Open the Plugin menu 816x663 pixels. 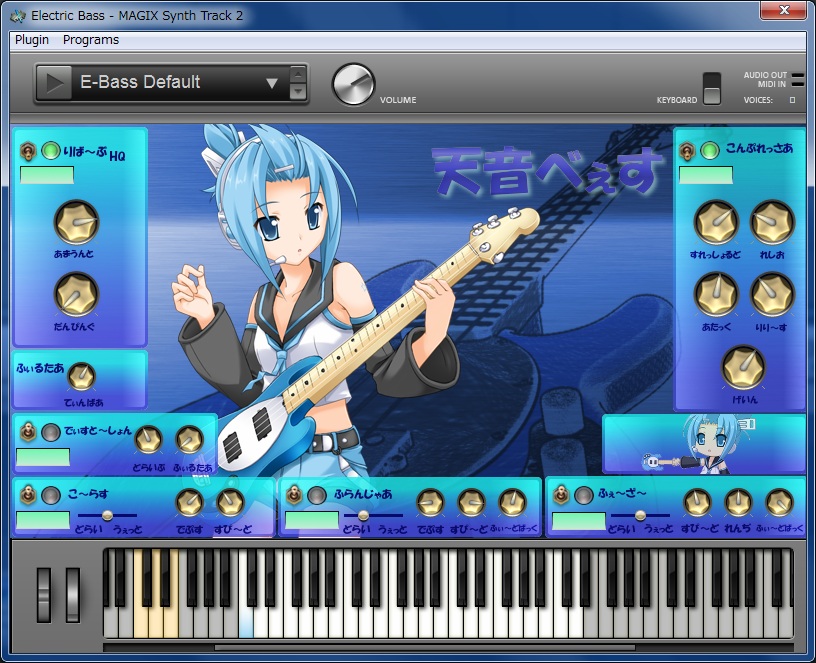click(32, 40)
